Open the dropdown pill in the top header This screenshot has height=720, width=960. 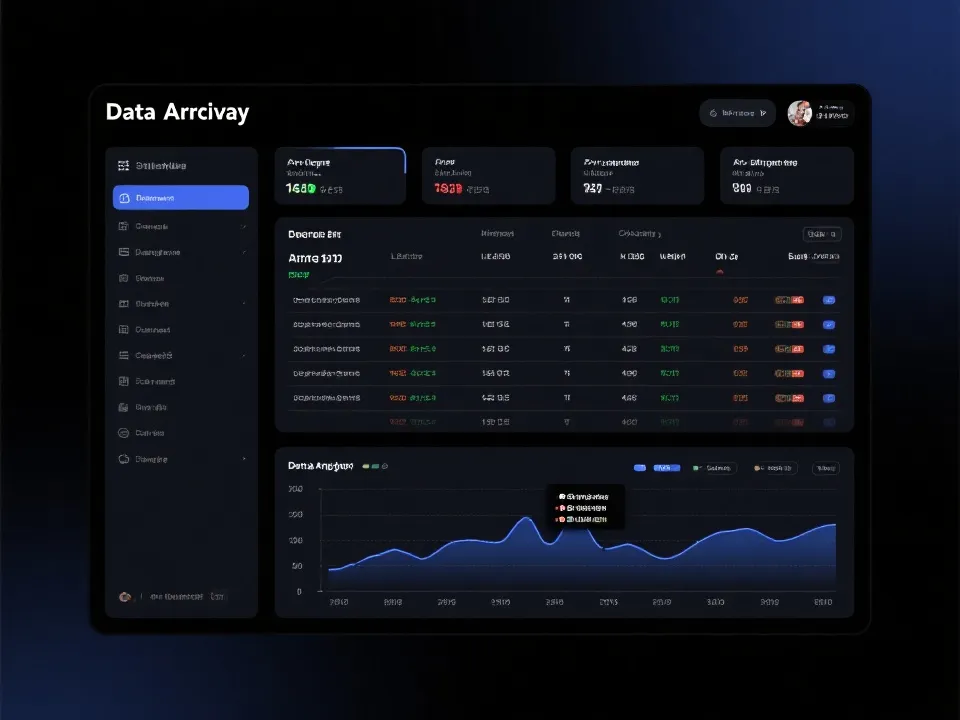737,113
